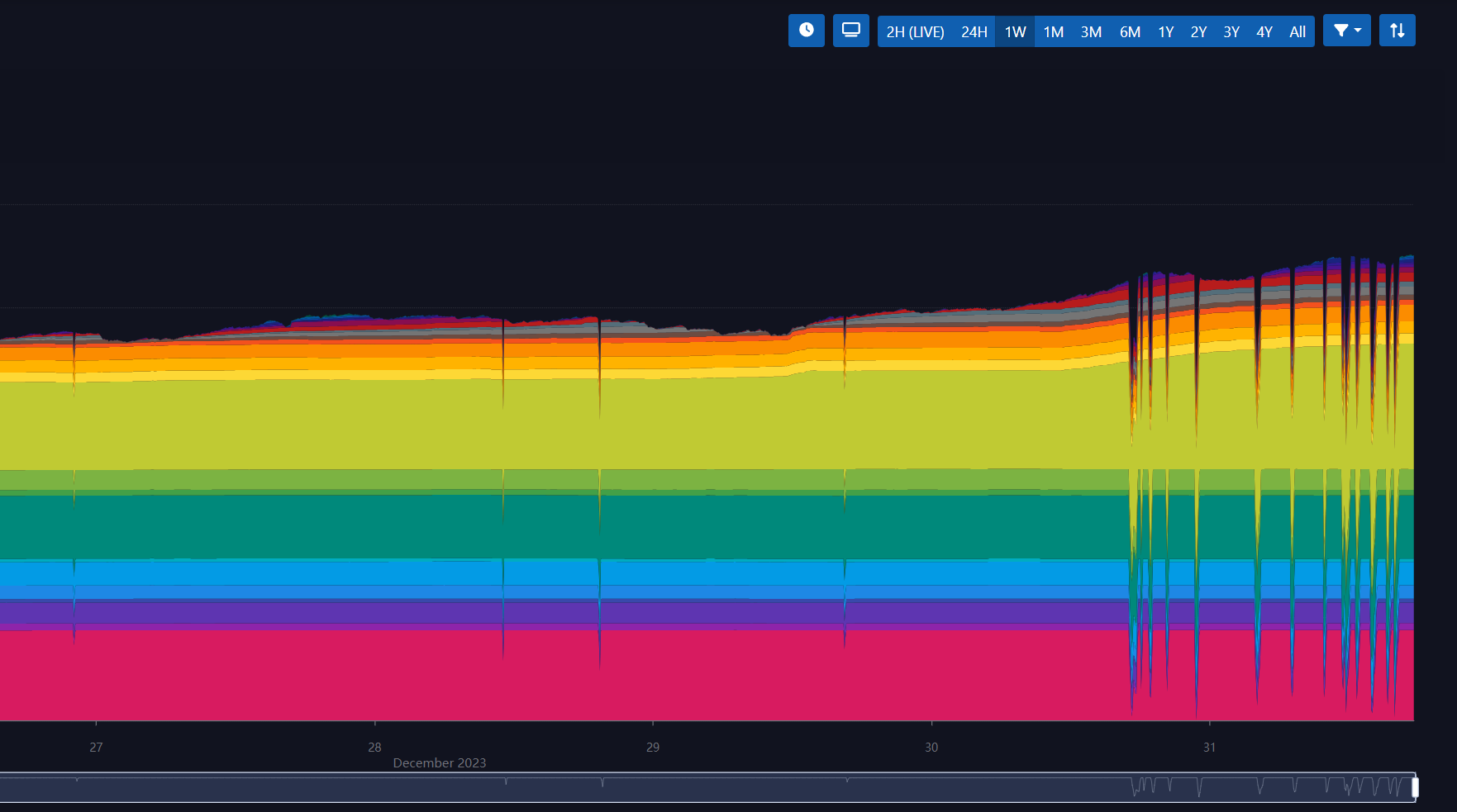
Task: Select the 1W time range
Action: pyautogui.click(x=1015, y=32)
